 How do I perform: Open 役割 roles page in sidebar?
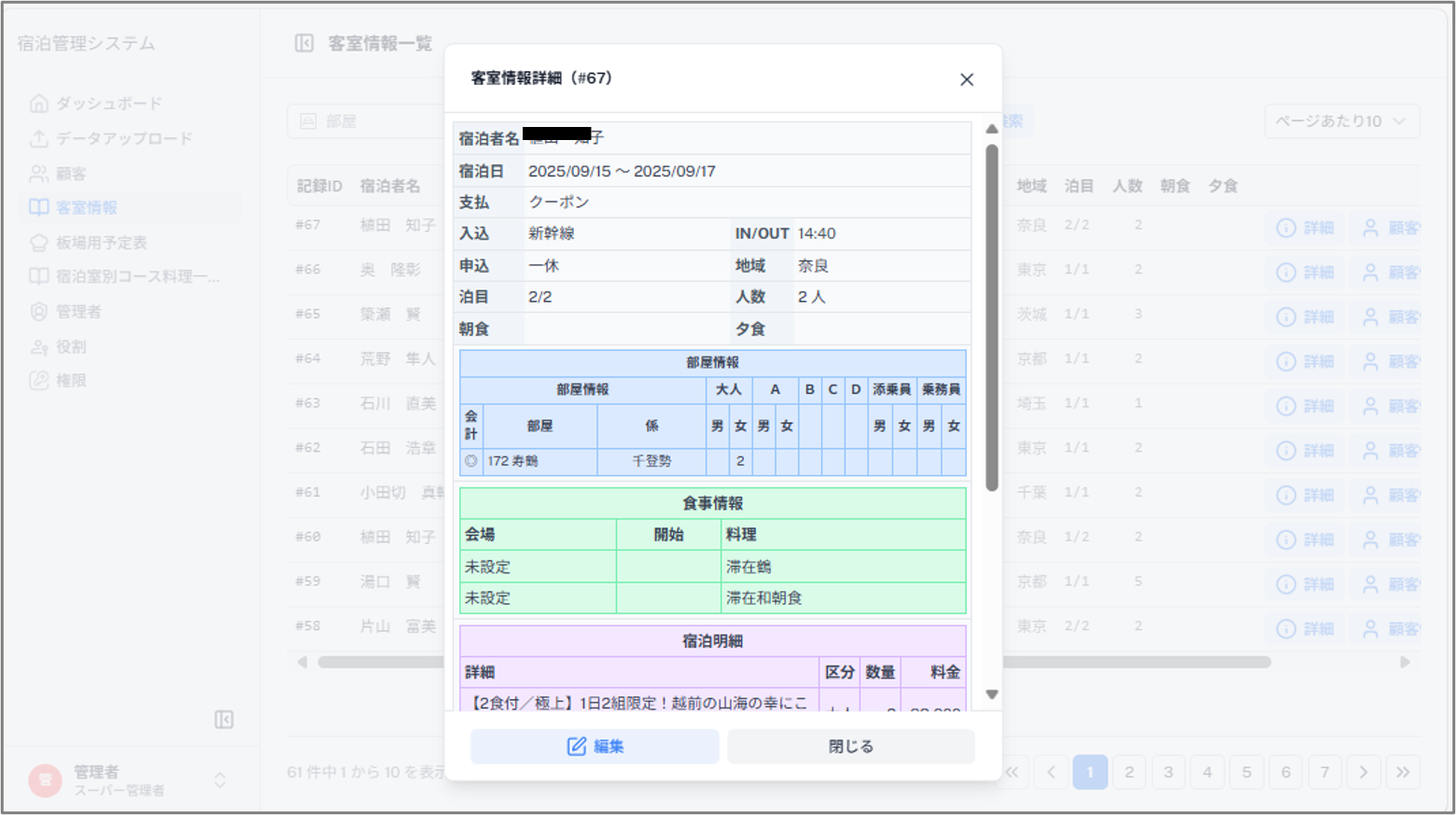(71, 346)
